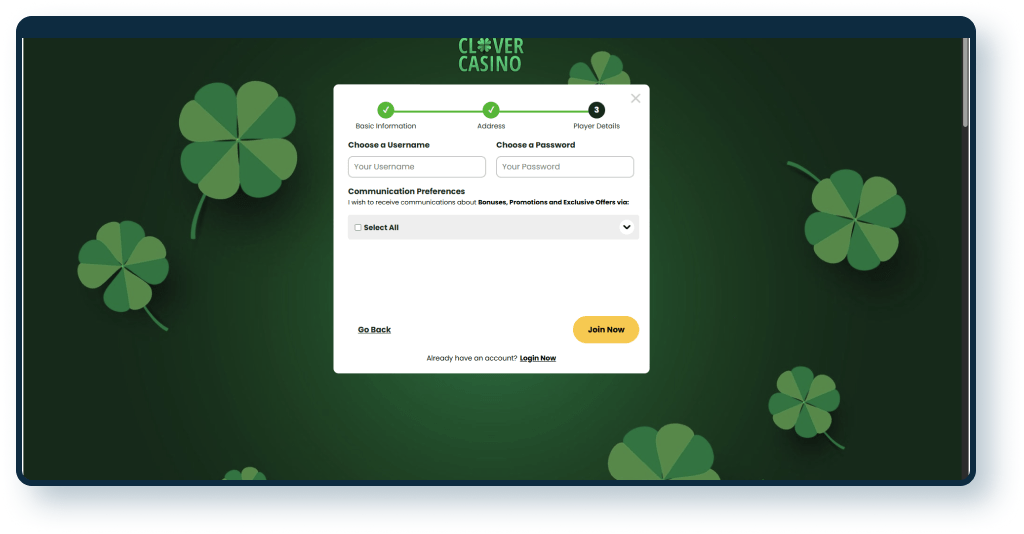Click the Basic Information step checkmark
1024x534 pixels.
386,110
